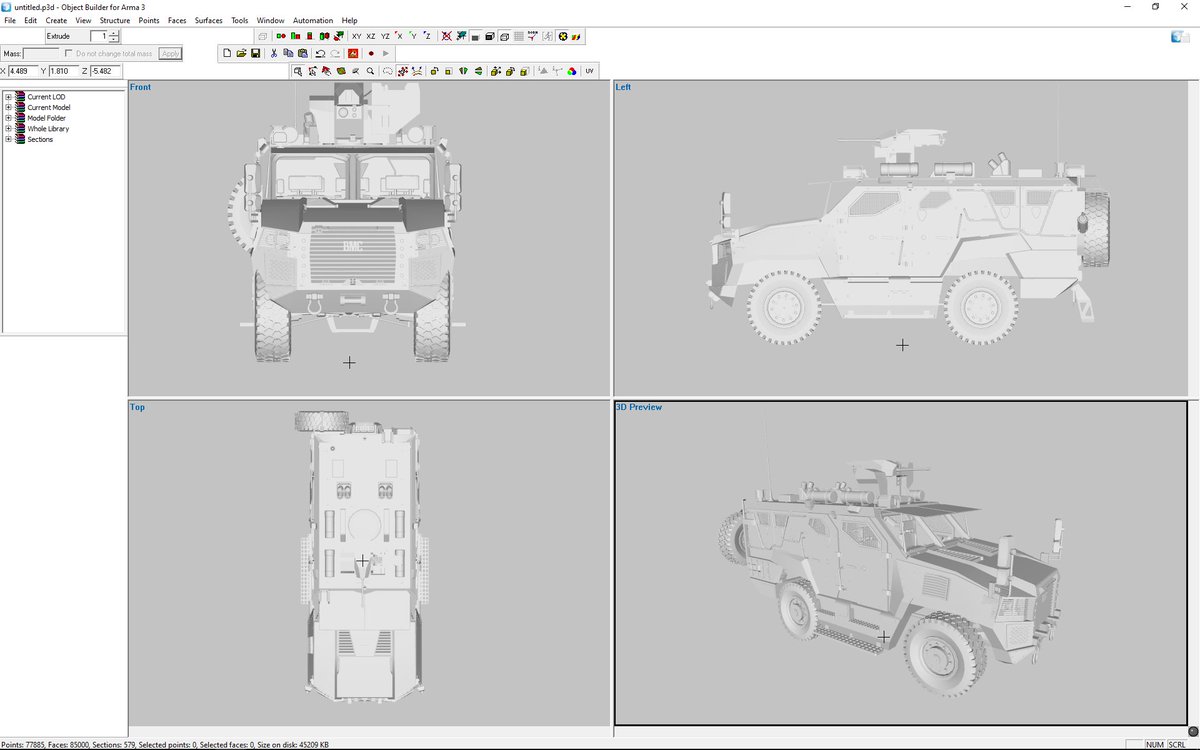Select Current LOD in tree
The height and width of the screenshot is (750, 1200).
[x=46, y=97]
